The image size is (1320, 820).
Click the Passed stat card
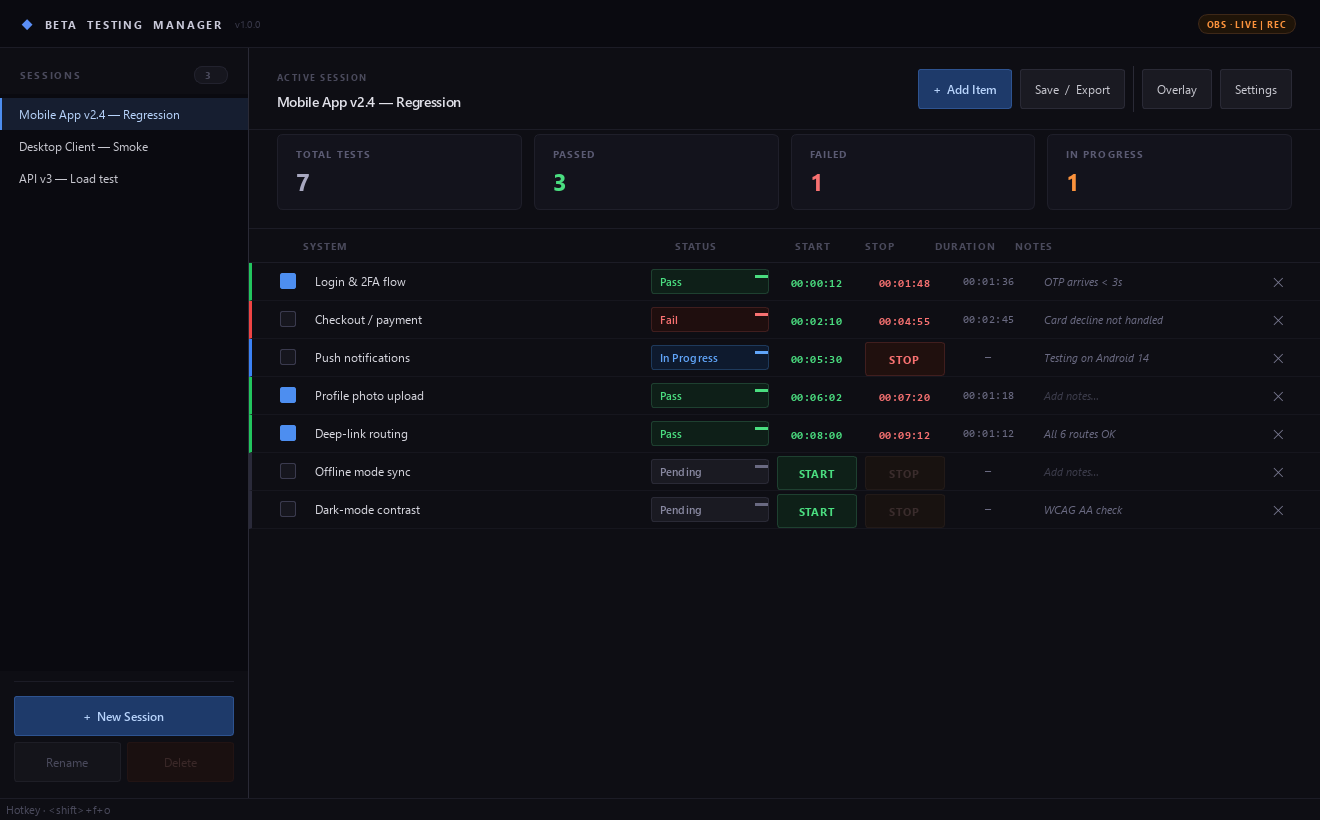(656, 172)
